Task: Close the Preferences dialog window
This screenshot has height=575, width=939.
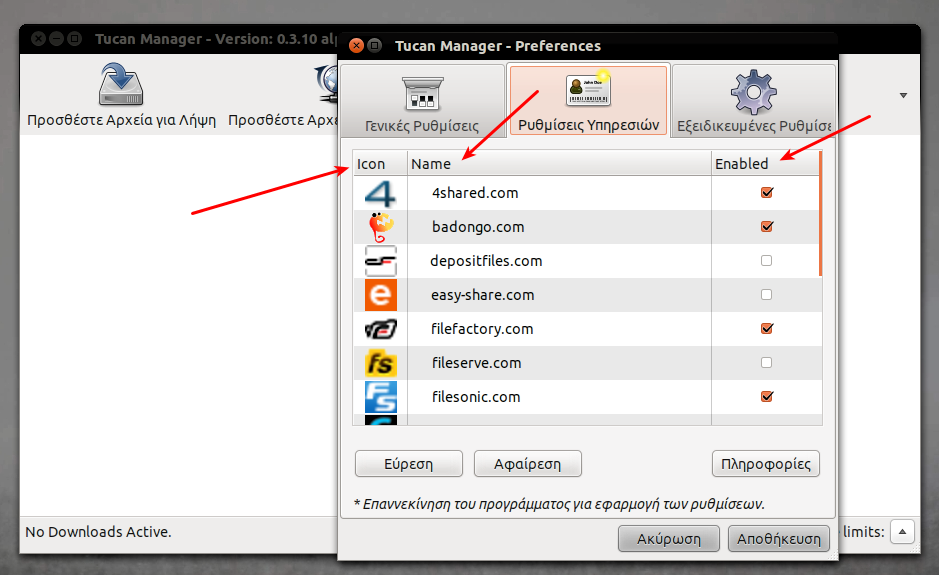Action: [x=356, y=46]
